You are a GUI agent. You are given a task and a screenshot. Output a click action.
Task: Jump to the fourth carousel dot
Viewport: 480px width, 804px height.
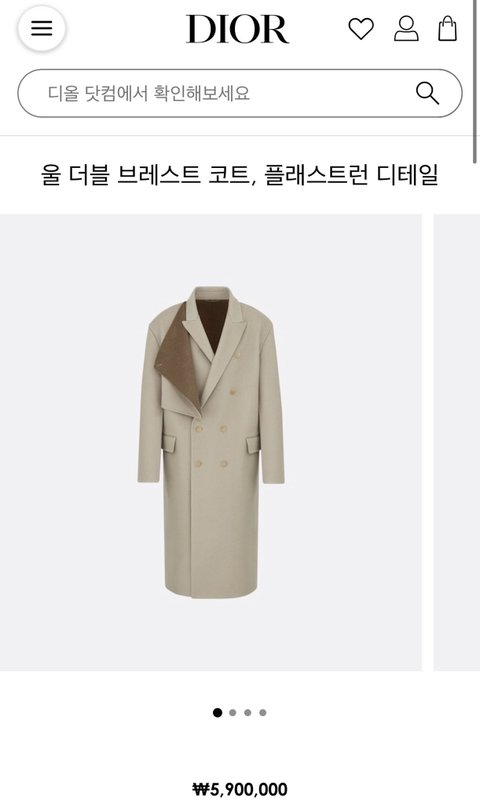point(263,712)
